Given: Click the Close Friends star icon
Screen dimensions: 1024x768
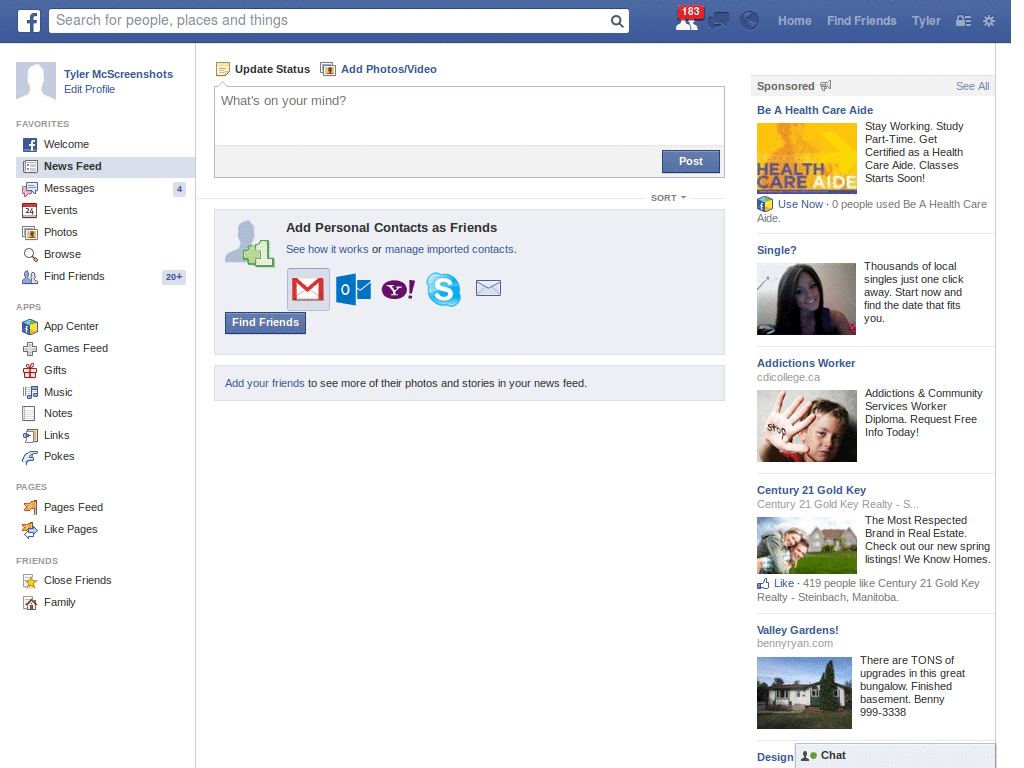Looking at the screenshot, I should pyautogui.click(x=30, y=581).
